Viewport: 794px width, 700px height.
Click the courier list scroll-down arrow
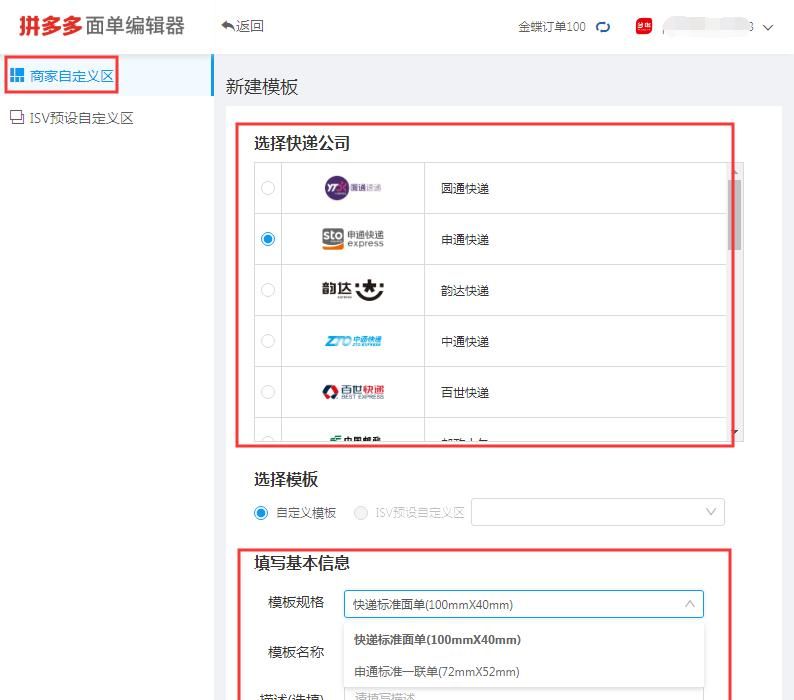point(736,432)
